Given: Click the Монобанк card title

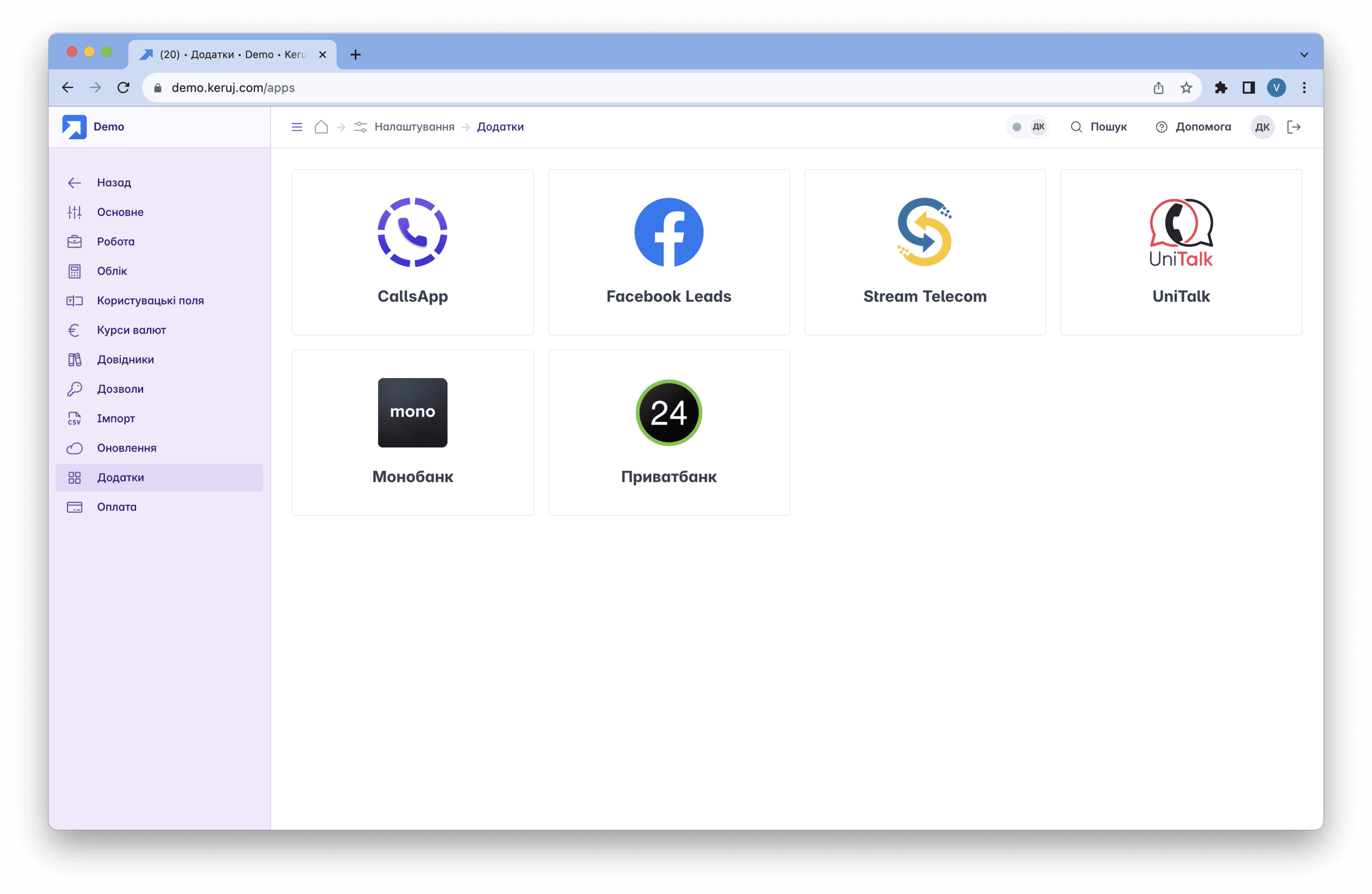Looking at the screenshot, I should [x=413, y=477].
